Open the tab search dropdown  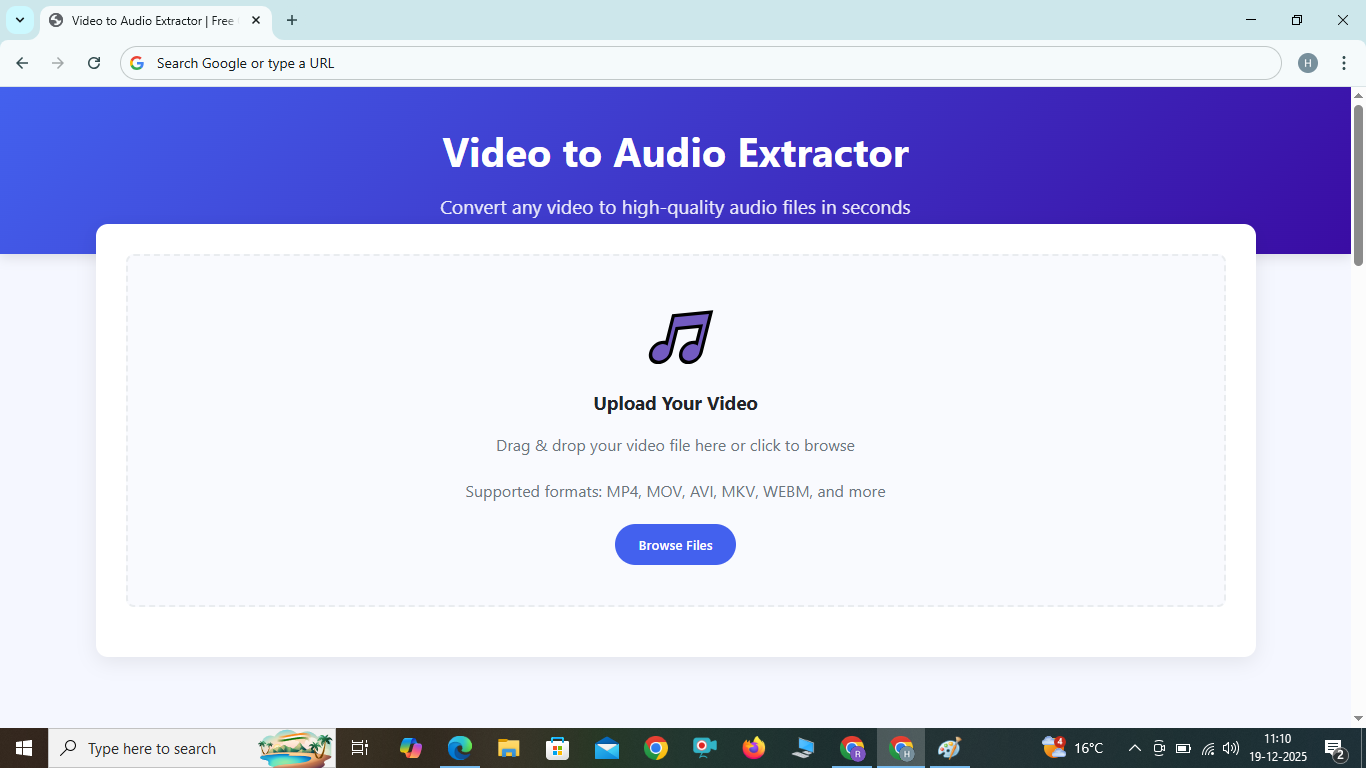click(x=19, y=20)
